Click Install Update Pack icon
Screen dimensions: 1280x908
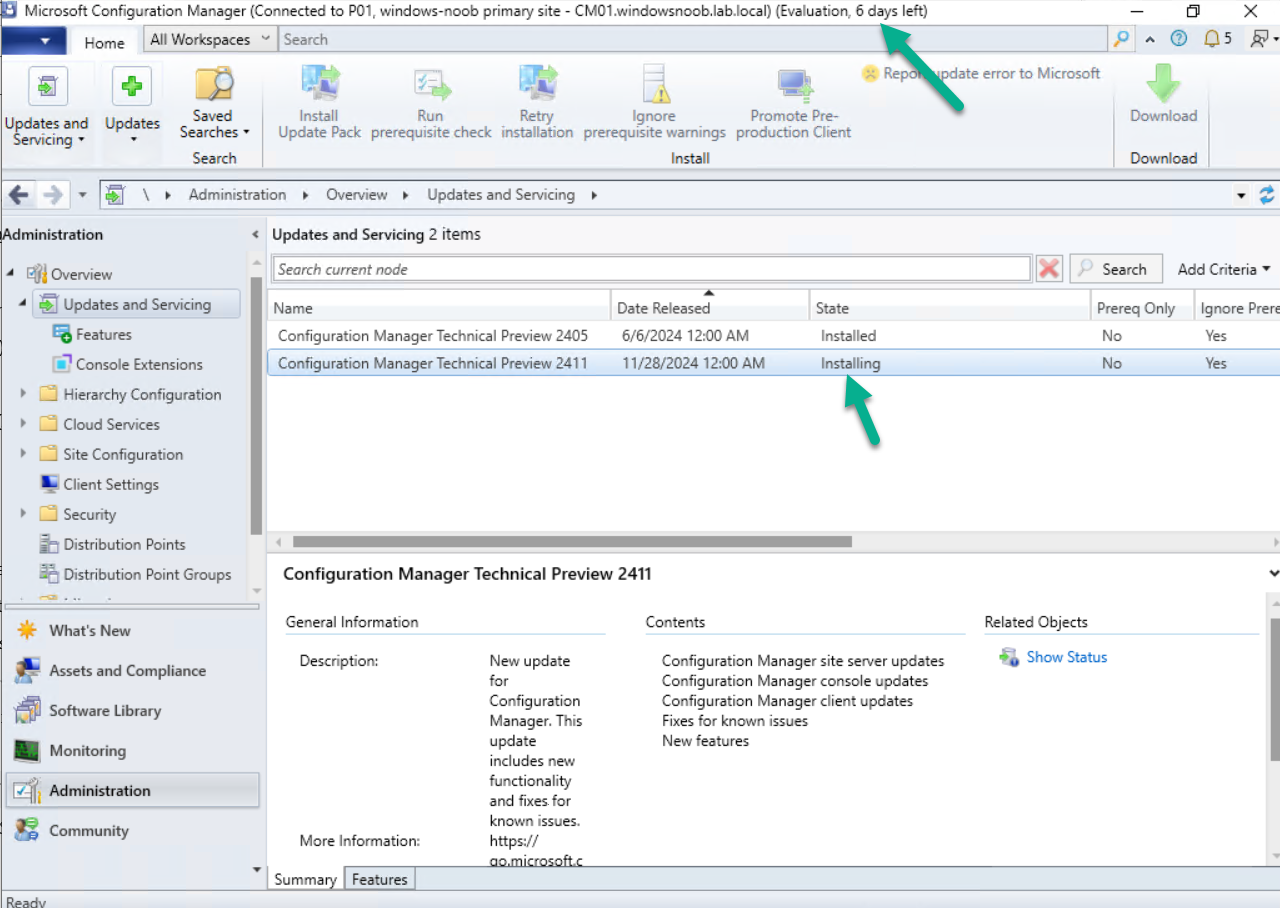(x=320, y=84)
